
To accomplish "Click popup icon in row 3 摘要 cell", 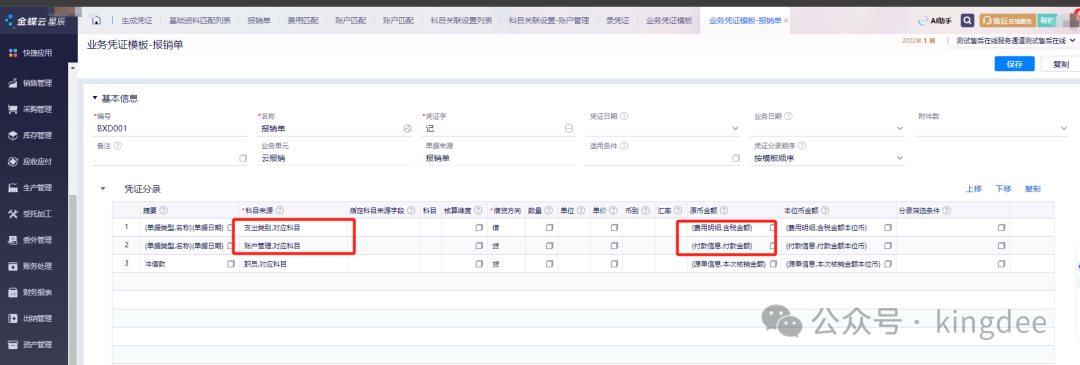I will pos(231,264).
